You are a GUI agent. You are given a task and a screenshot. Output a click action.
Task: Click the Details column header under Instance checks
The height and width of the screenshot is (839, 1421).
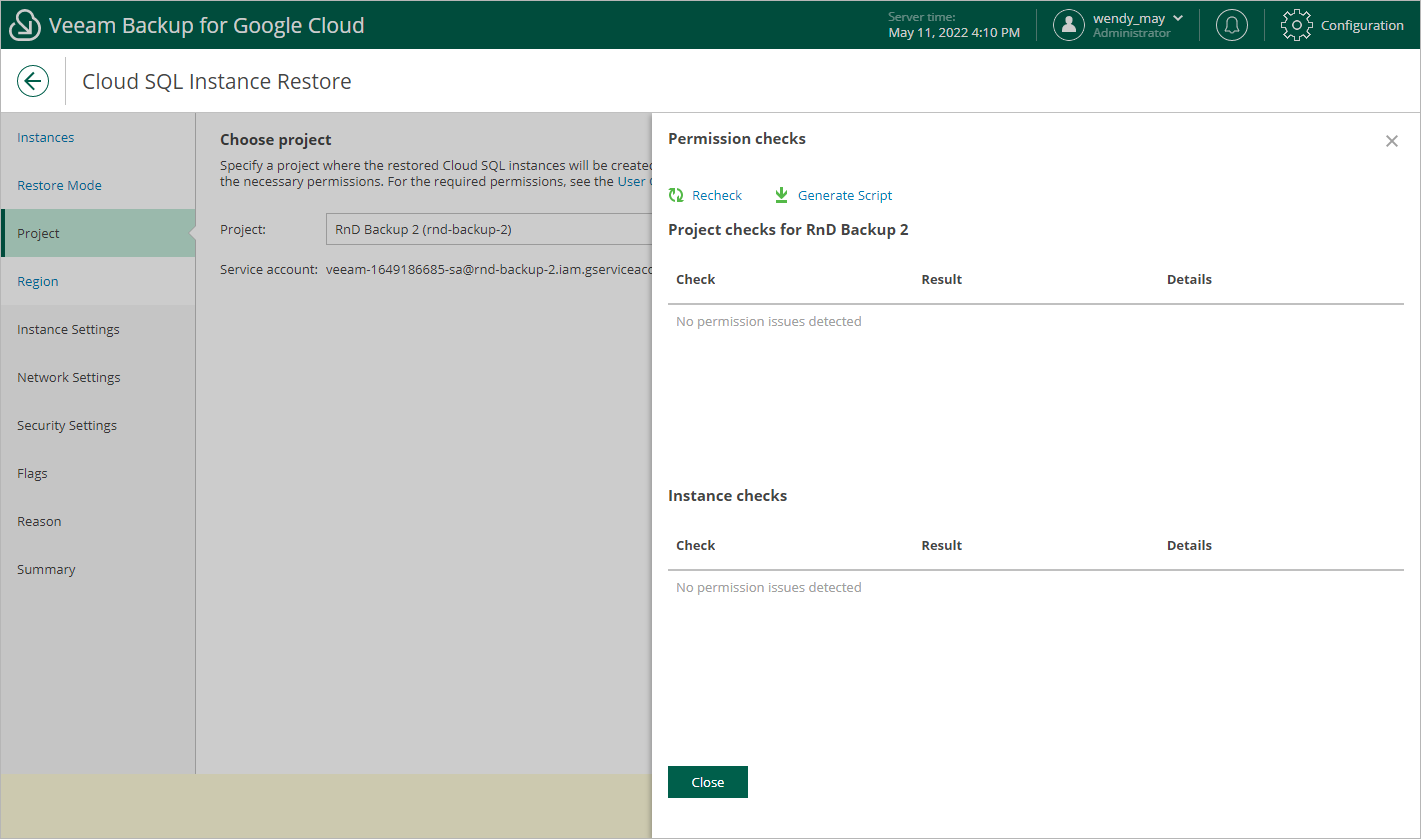point(1189,545)
